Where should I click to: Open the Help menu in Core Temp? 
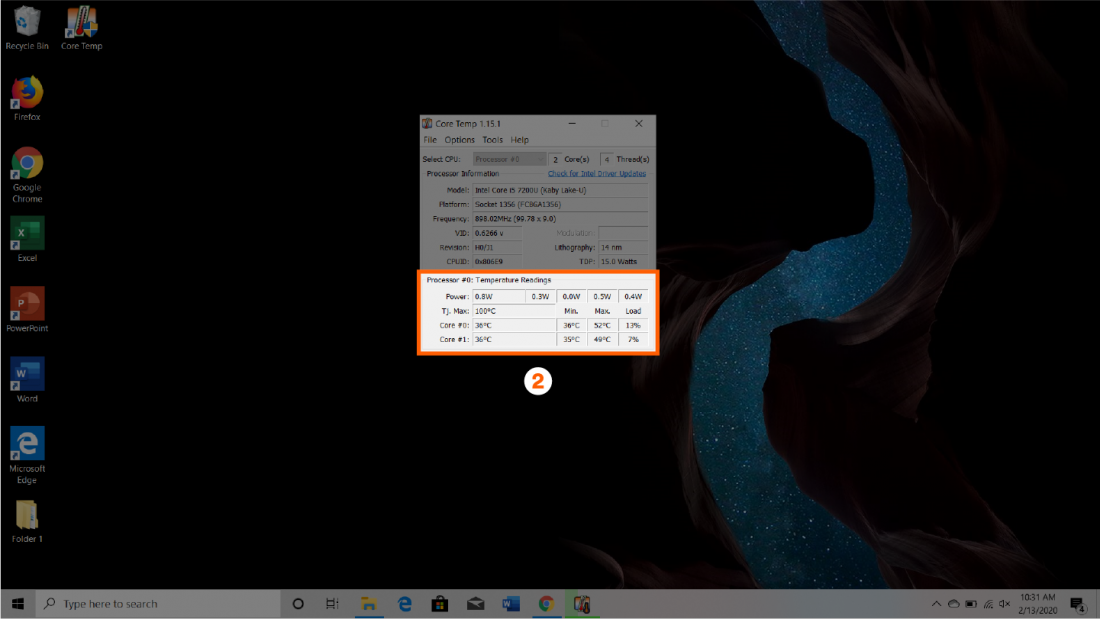(x=520, y=140)
